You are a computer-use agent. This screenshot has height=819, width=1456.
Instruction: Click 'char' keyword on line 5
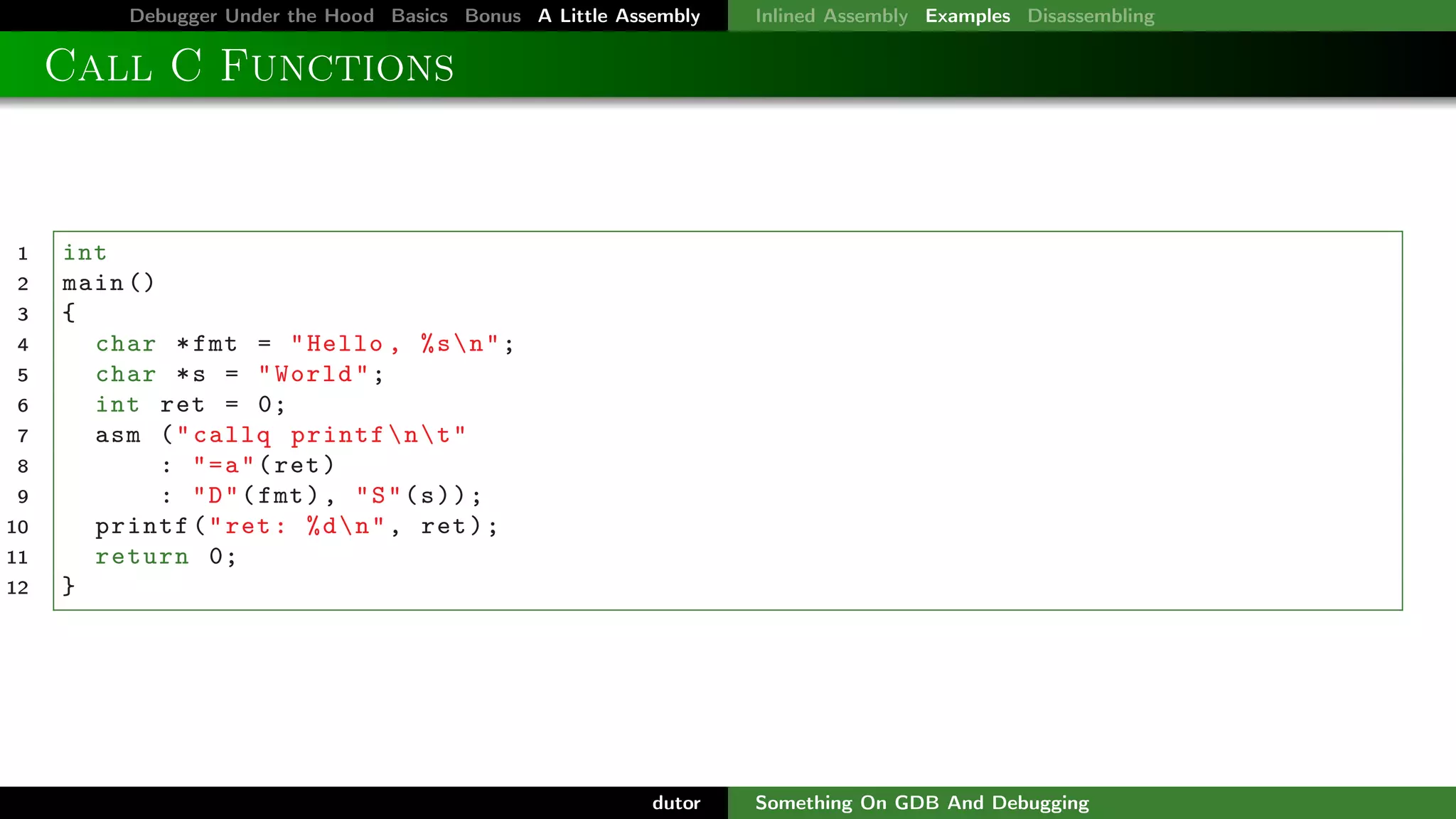coord(126,374)
